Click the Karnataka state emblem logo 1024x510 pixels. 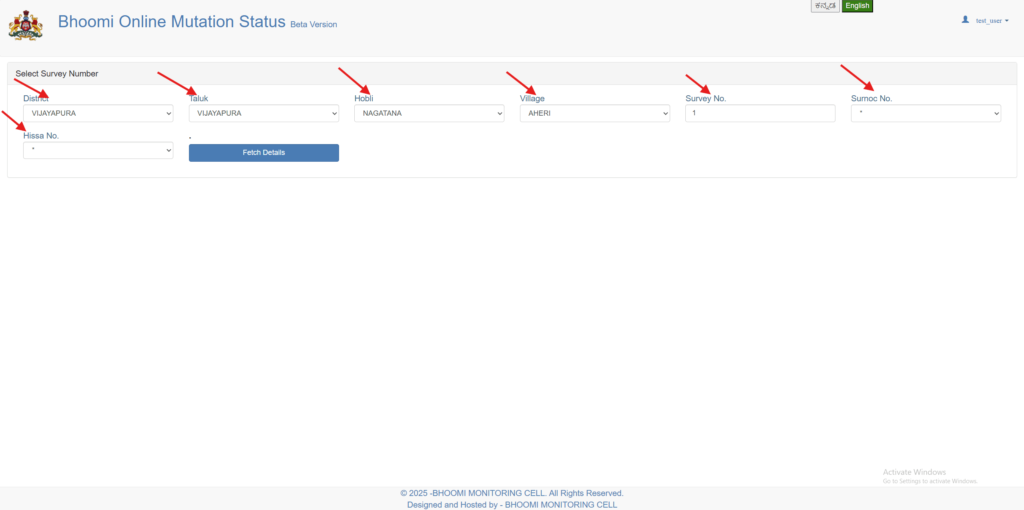click(26, 25)
